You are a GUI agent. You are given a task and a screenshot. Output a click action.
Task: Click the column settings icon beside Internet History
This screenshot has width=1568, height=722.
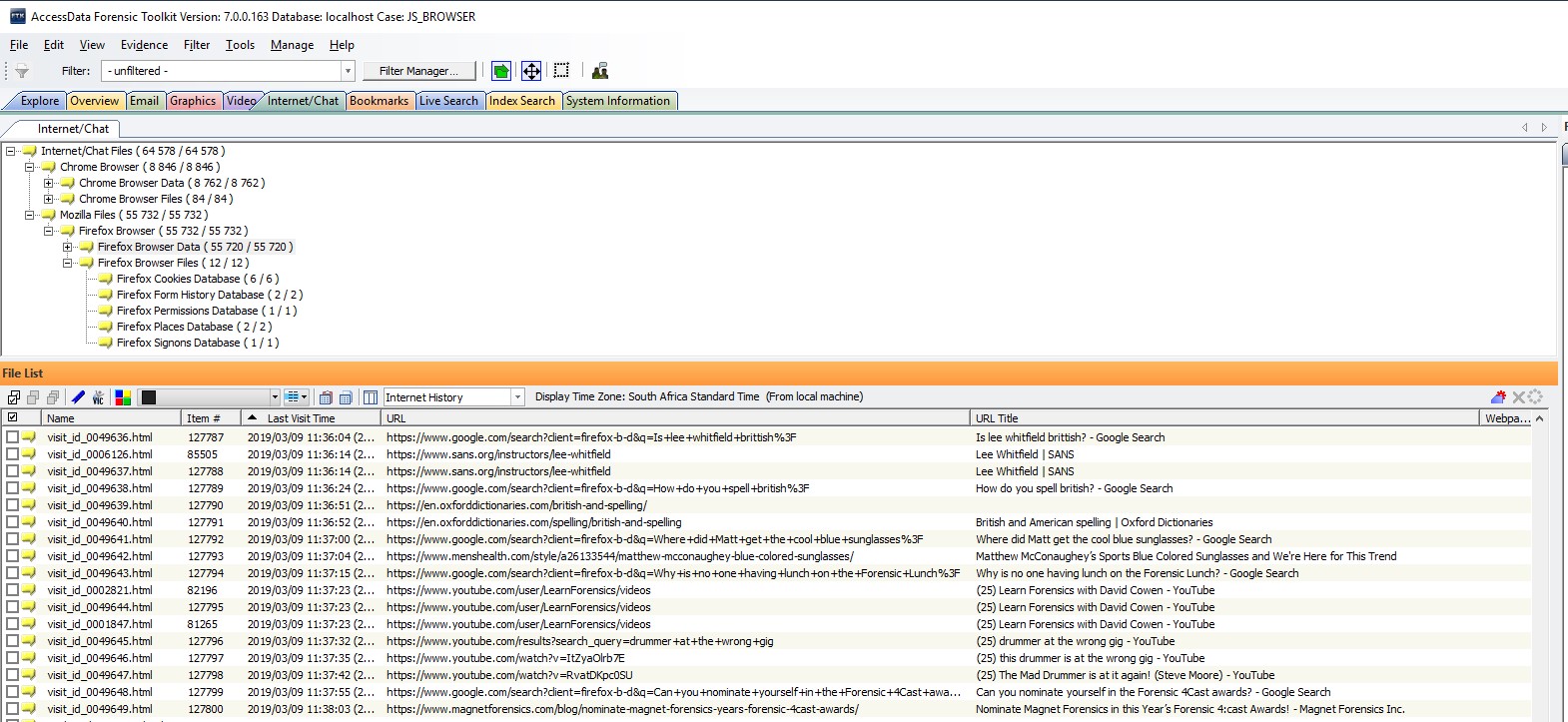point(370,397)
